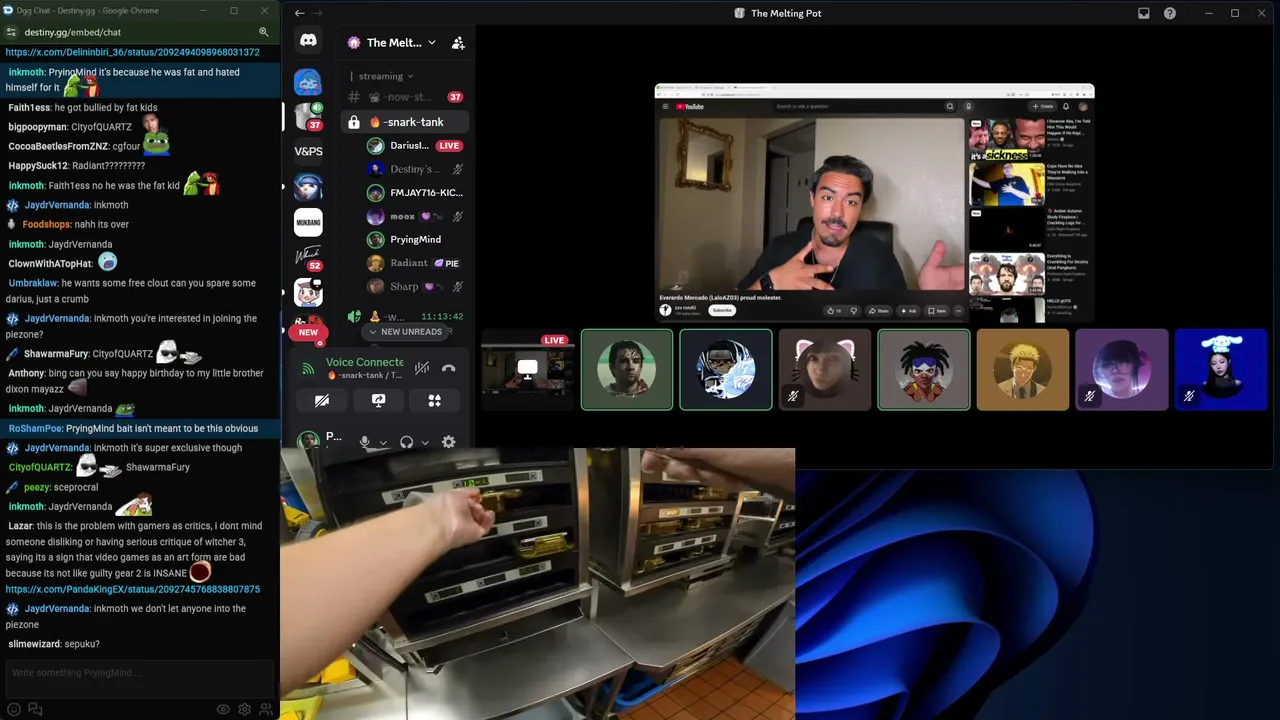The image size is (1280, 720).
Task: Click username Umbraklaw in chat
Action: (33, 284)
